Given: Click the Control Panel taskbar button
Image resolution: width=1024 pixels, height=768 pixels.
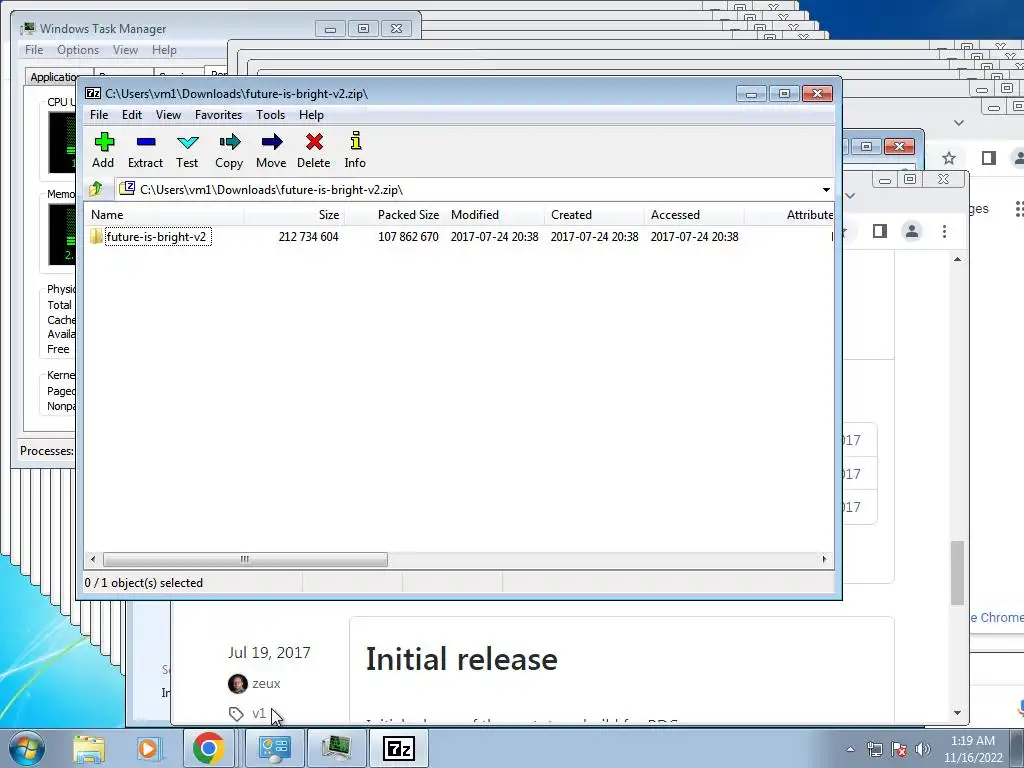Looking at the screenshot, I should tap(274, 748).
